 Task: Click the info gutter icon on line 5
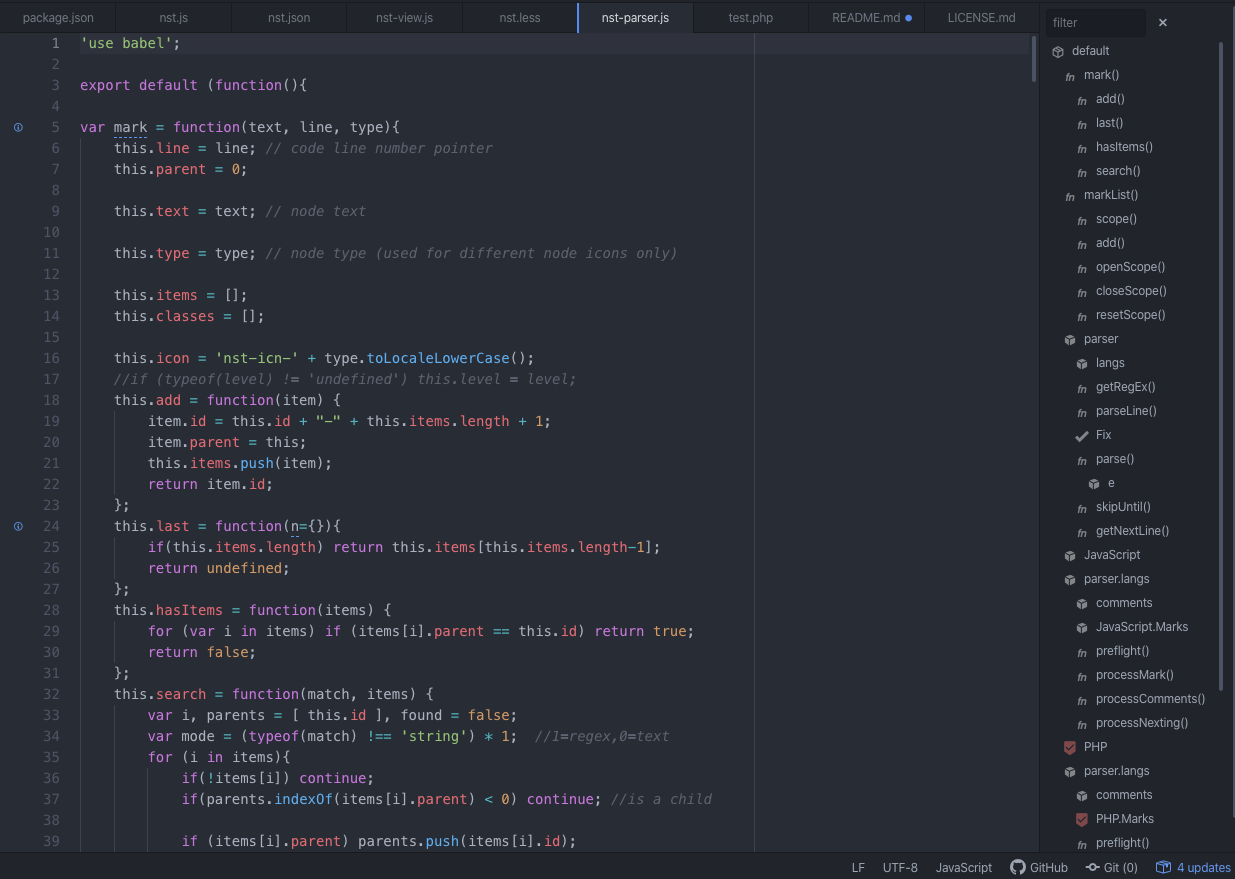tap(18, 127)
